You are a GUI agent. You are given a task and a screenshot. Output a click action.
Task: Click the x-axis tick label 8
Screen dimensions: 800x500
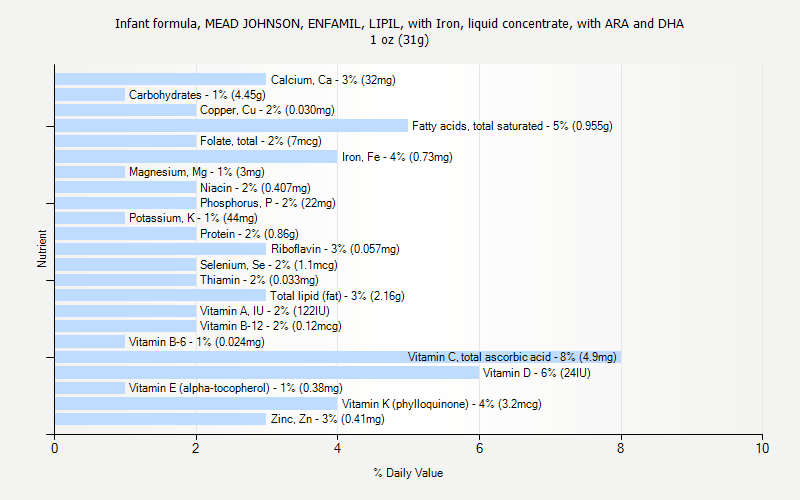[620, 448]
